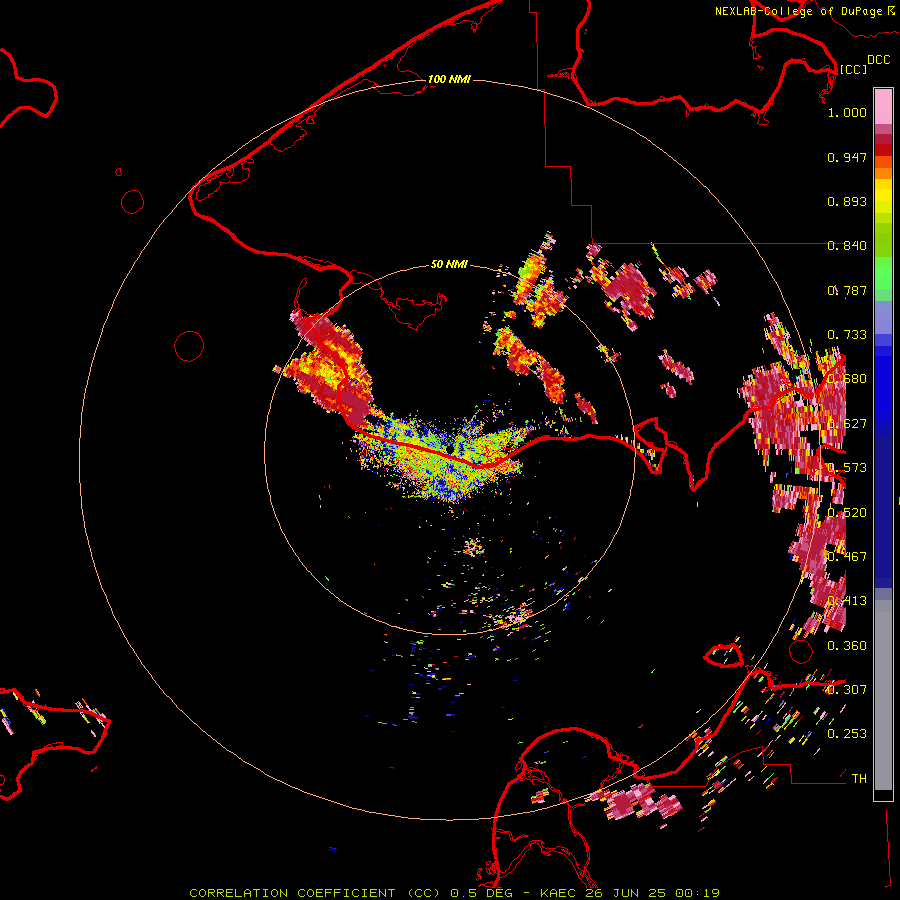Viewport: 900px width, 900px height.
Task: Pick the gray segment of color bar
Action: [x=883, y=695]
